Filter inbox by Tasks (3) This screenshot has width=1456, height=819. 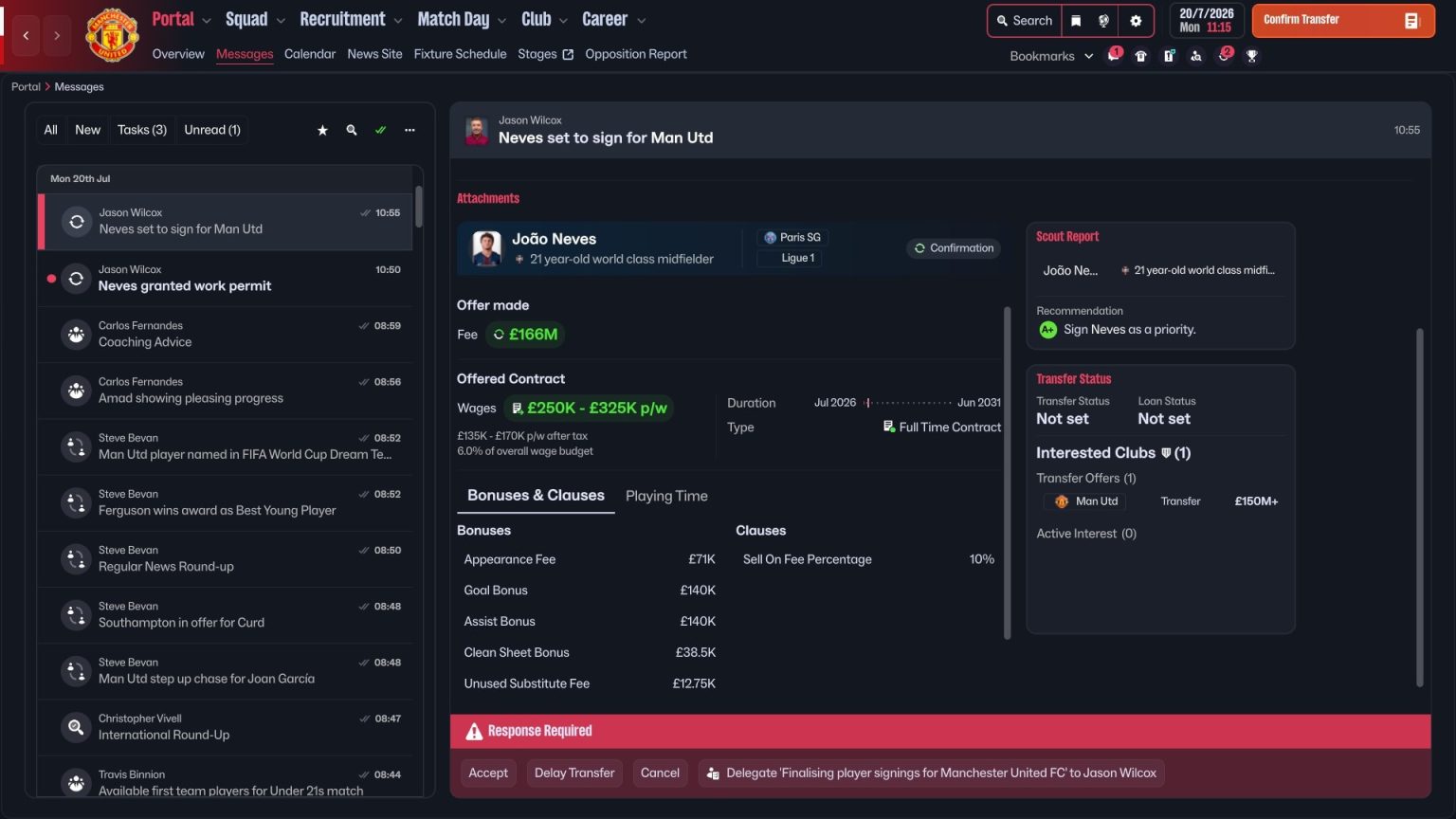click(x=142, y=130)
